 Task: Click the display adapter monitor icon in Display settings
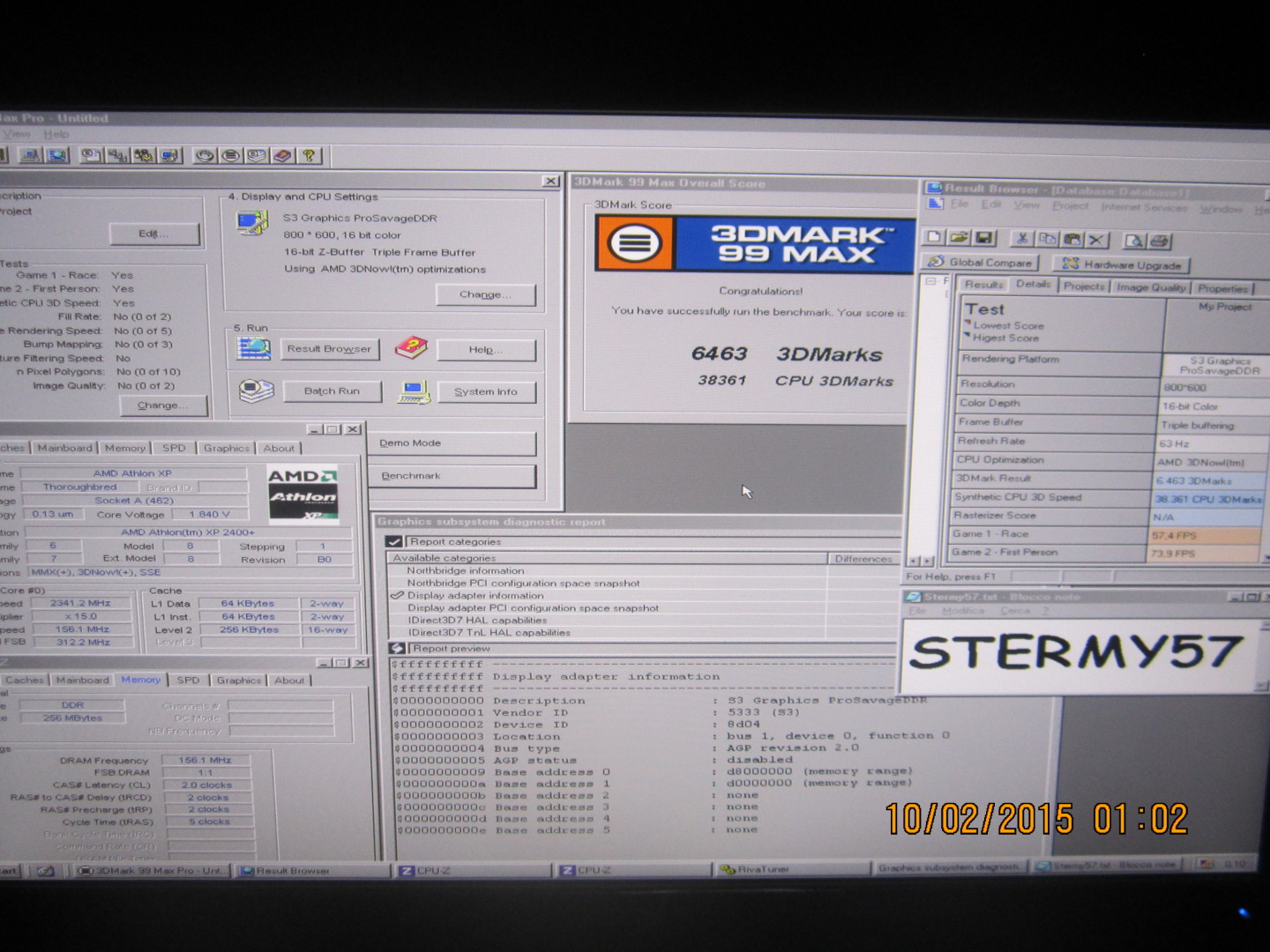click(x=252, y=223)
